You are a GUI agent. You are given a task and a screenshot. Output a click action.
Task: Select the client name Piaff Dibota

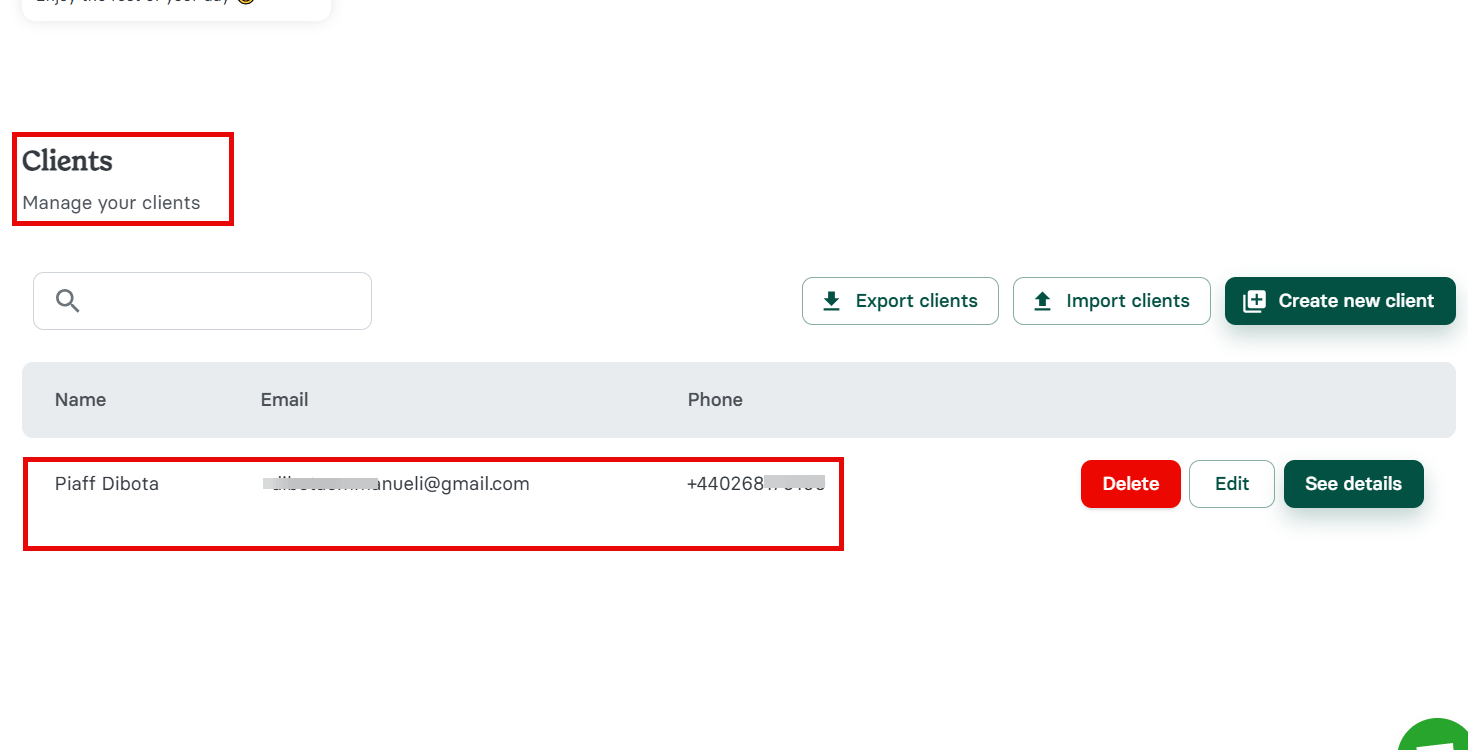[x=107, y=483]
